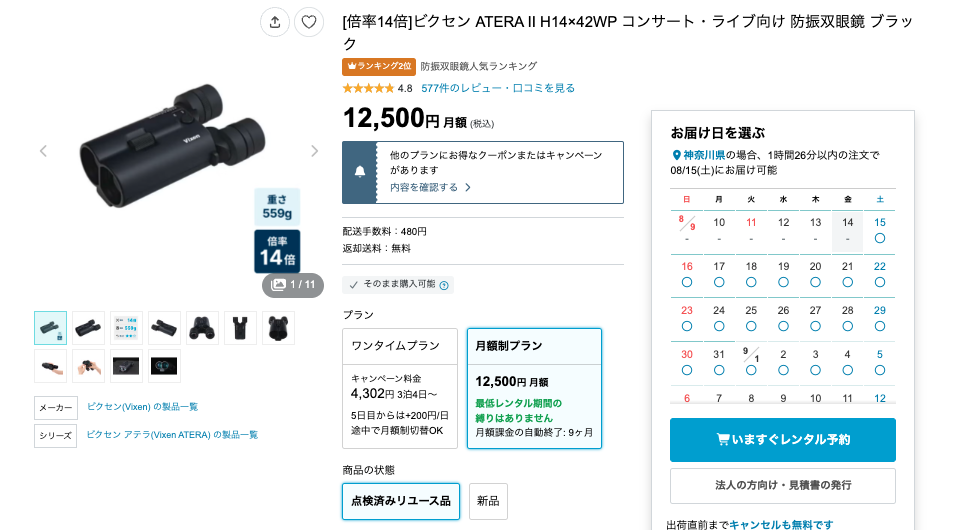The width and height of the screenshot is (965, 530).
Task: Open 577件のレビュー・口コミを見る reviews link
Action: tap(498, 88)
